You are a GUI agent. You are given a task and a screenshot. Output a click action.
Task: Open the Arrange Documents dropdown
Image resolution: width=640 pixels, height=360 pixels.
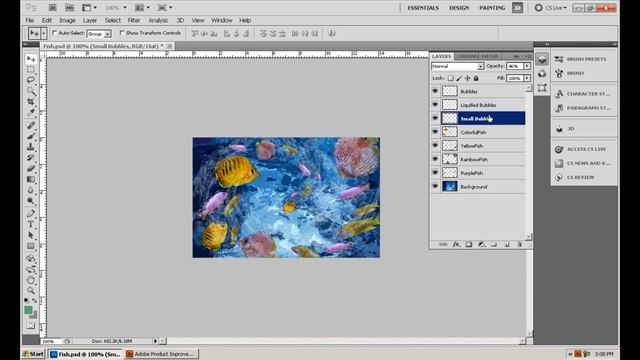tap(142, 7)
